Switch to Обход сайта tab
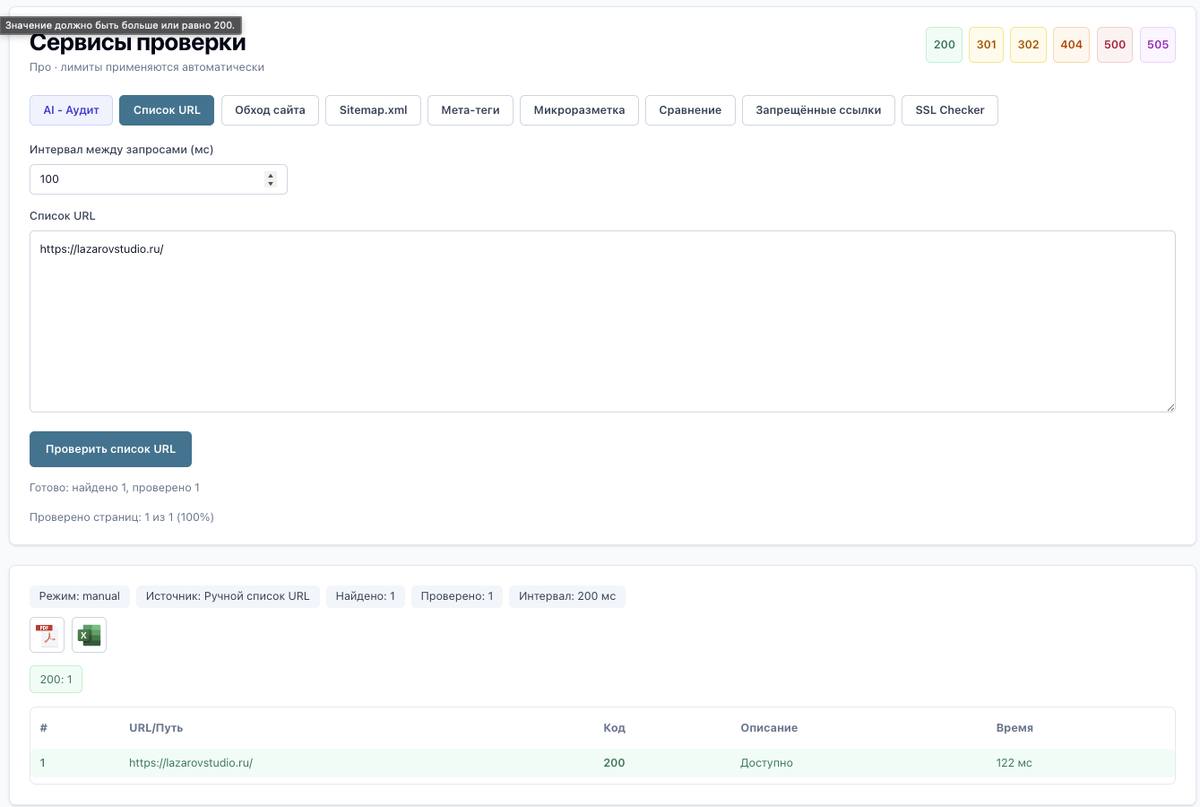1200x807 pixels. tap(270, 110)
